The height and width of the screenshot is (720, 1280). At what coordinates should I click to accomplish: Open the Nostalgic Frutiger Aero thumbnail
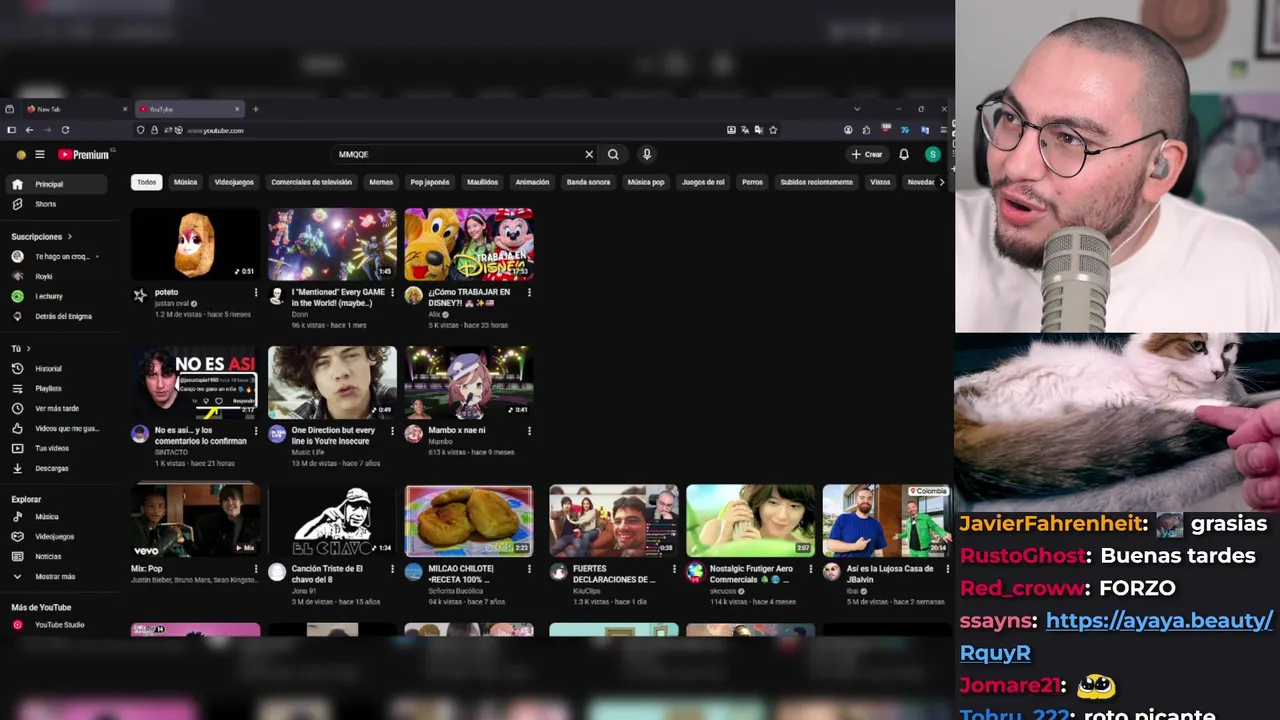[750, 521]
